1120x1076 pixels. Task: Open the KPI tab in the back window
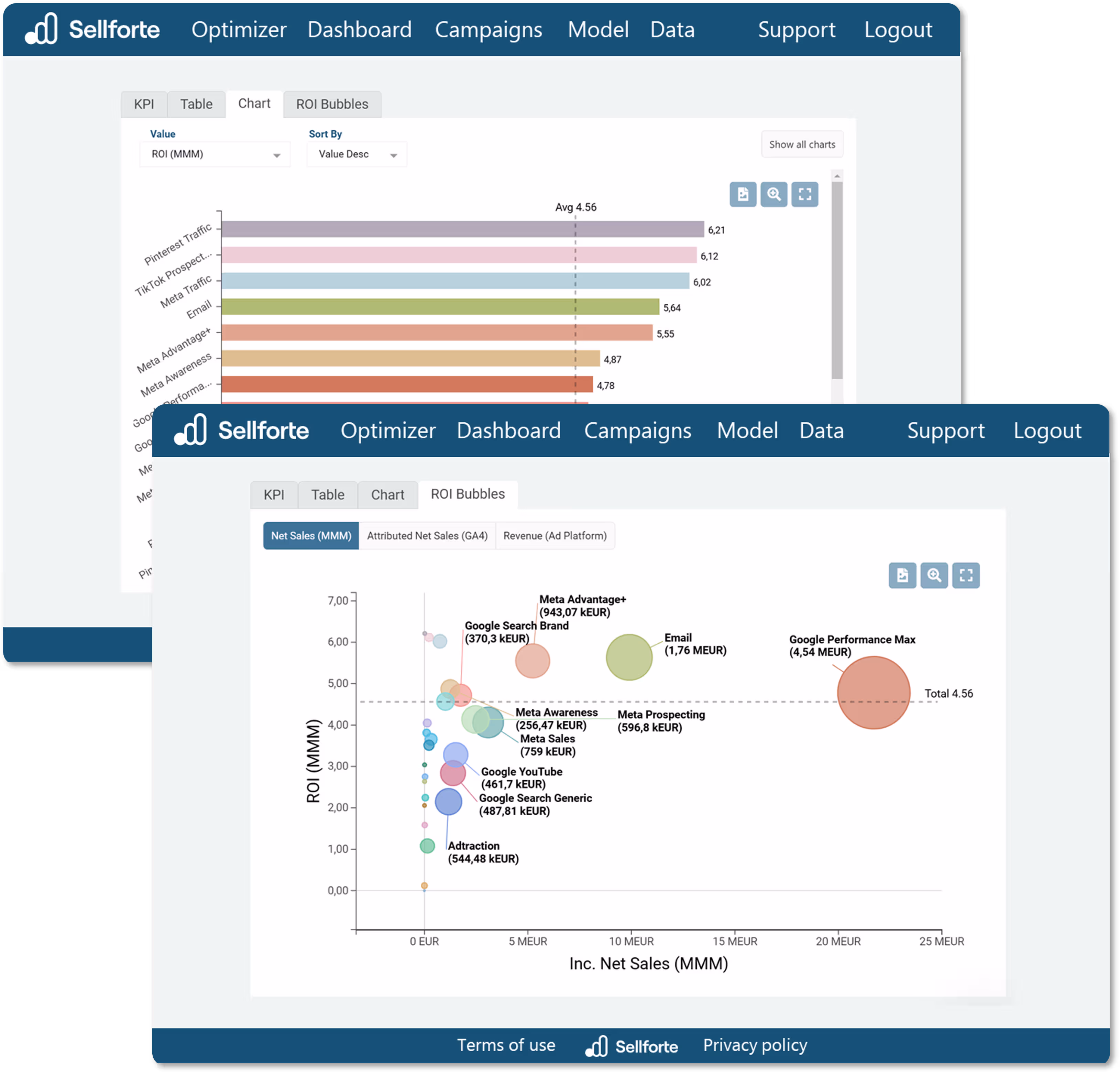[144, 104]
